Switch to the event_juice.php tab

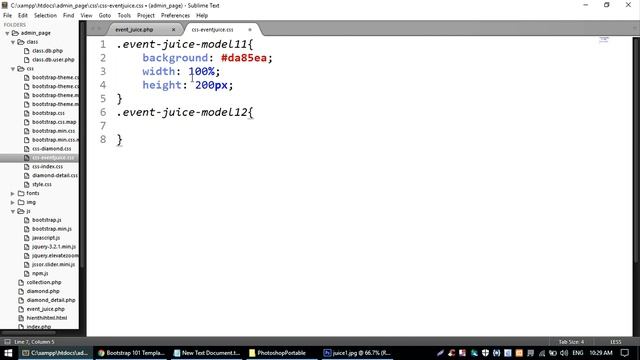[x=134, y=30]
